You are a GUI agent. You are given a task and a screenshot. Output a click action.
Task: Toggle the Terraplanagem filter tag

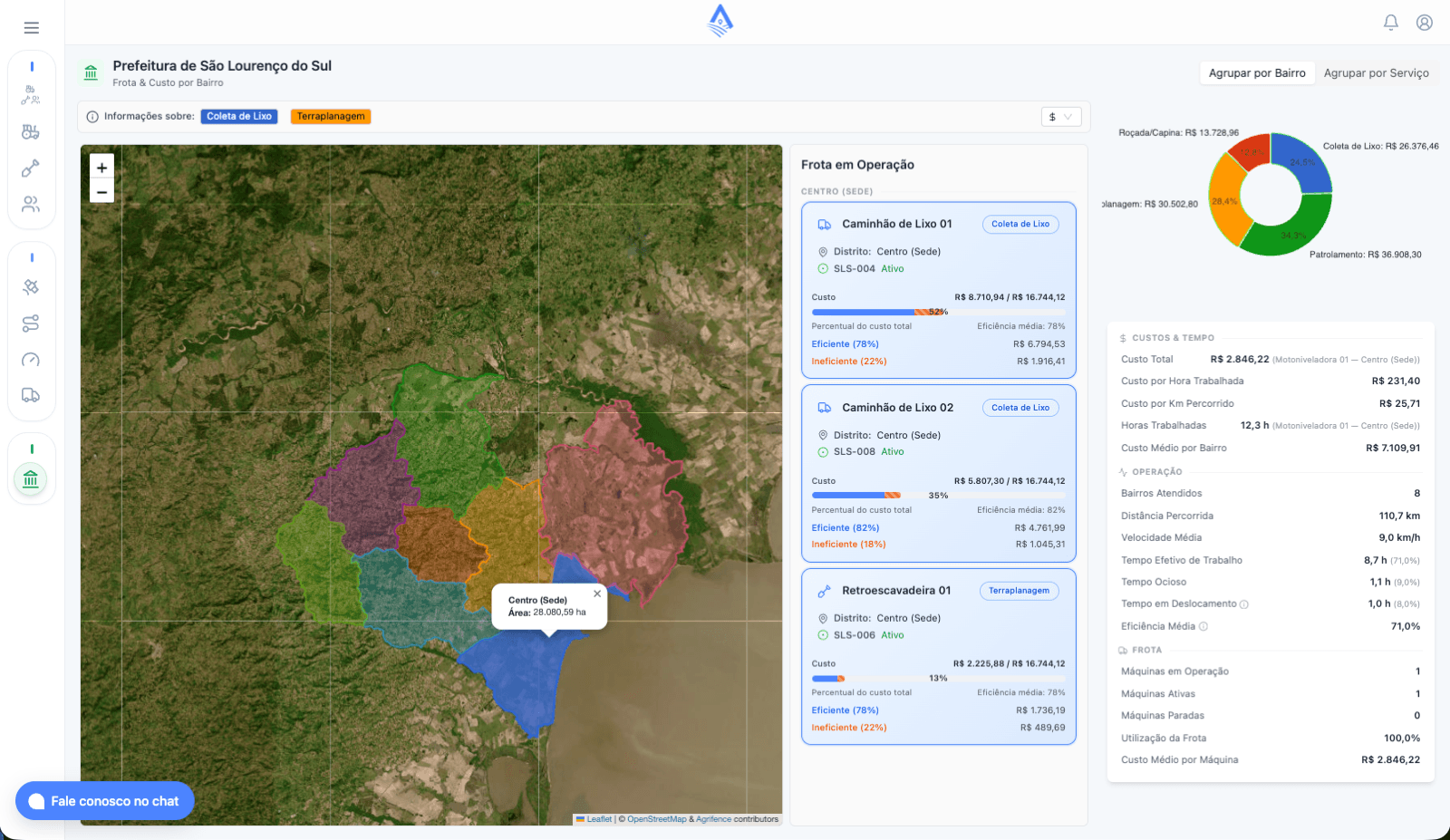coord(331,117)
